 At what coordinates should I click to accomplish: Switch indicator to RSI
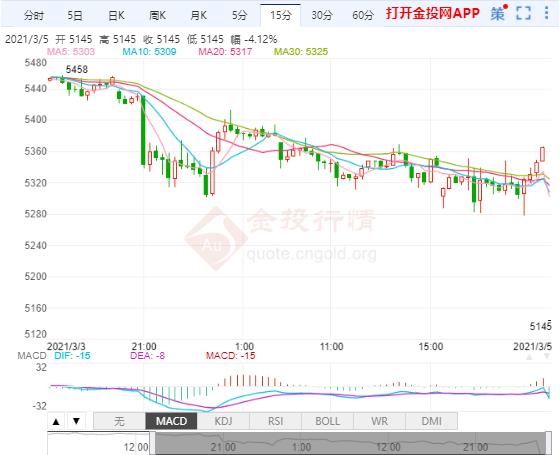(x=275, y=421)
